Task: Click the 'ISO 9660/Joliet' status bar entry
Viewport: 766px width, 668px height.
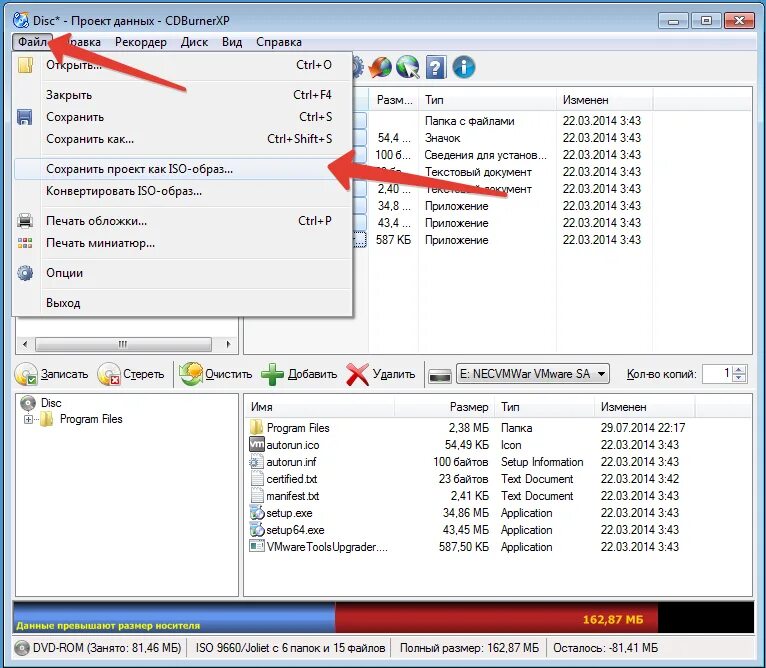Action: [x=290, y=648]
